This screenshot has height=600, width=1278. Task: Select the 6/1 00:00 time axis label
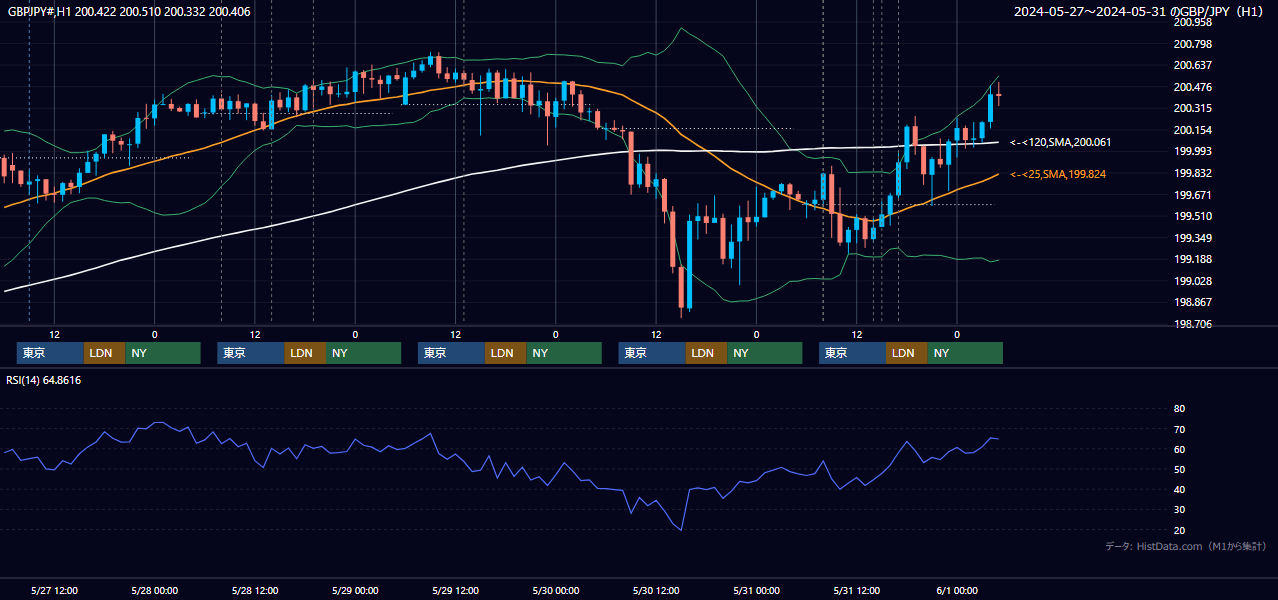[x=957, y=590]
